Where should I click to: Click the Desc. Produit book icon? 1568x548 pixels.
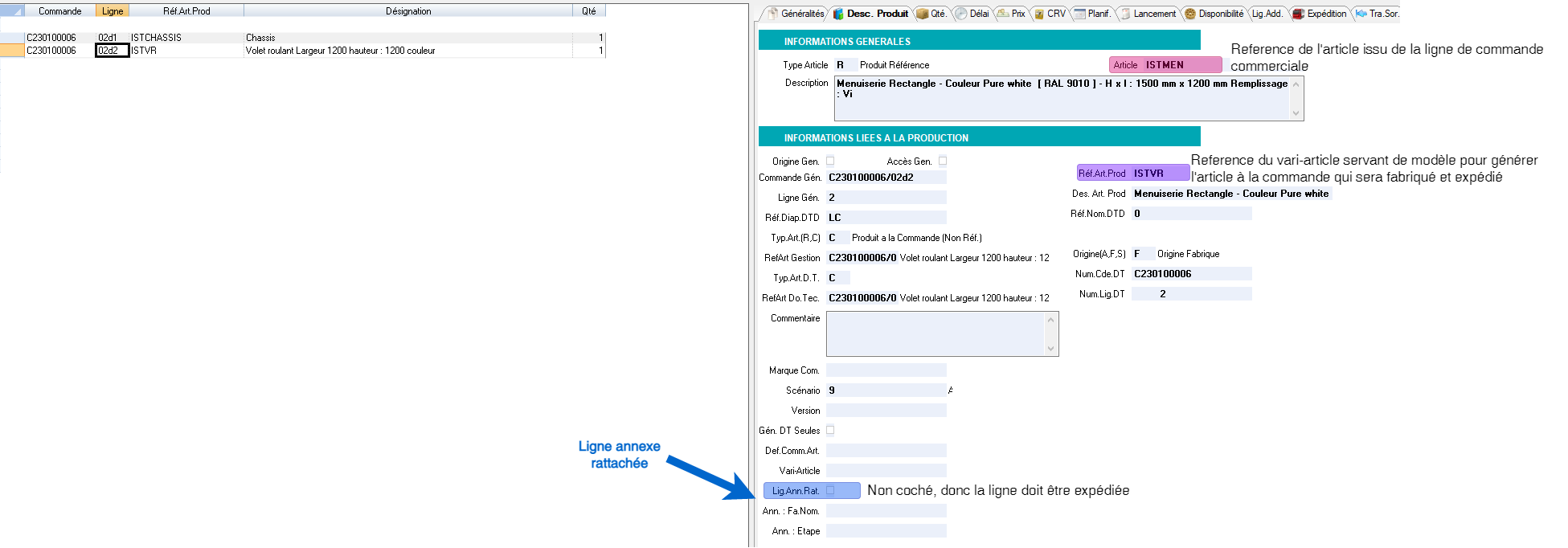tap(838, 14)
